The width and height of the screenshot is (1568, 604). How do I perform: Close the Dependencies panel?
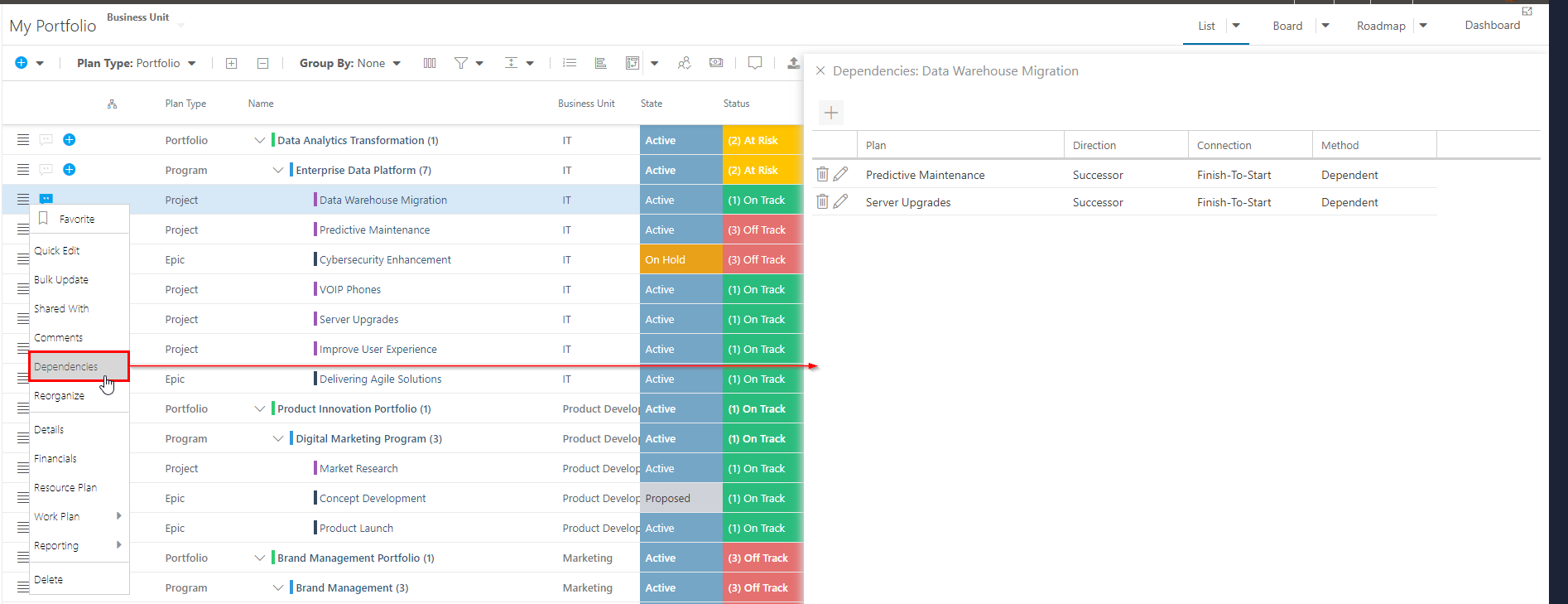click(x=820, y=71)
